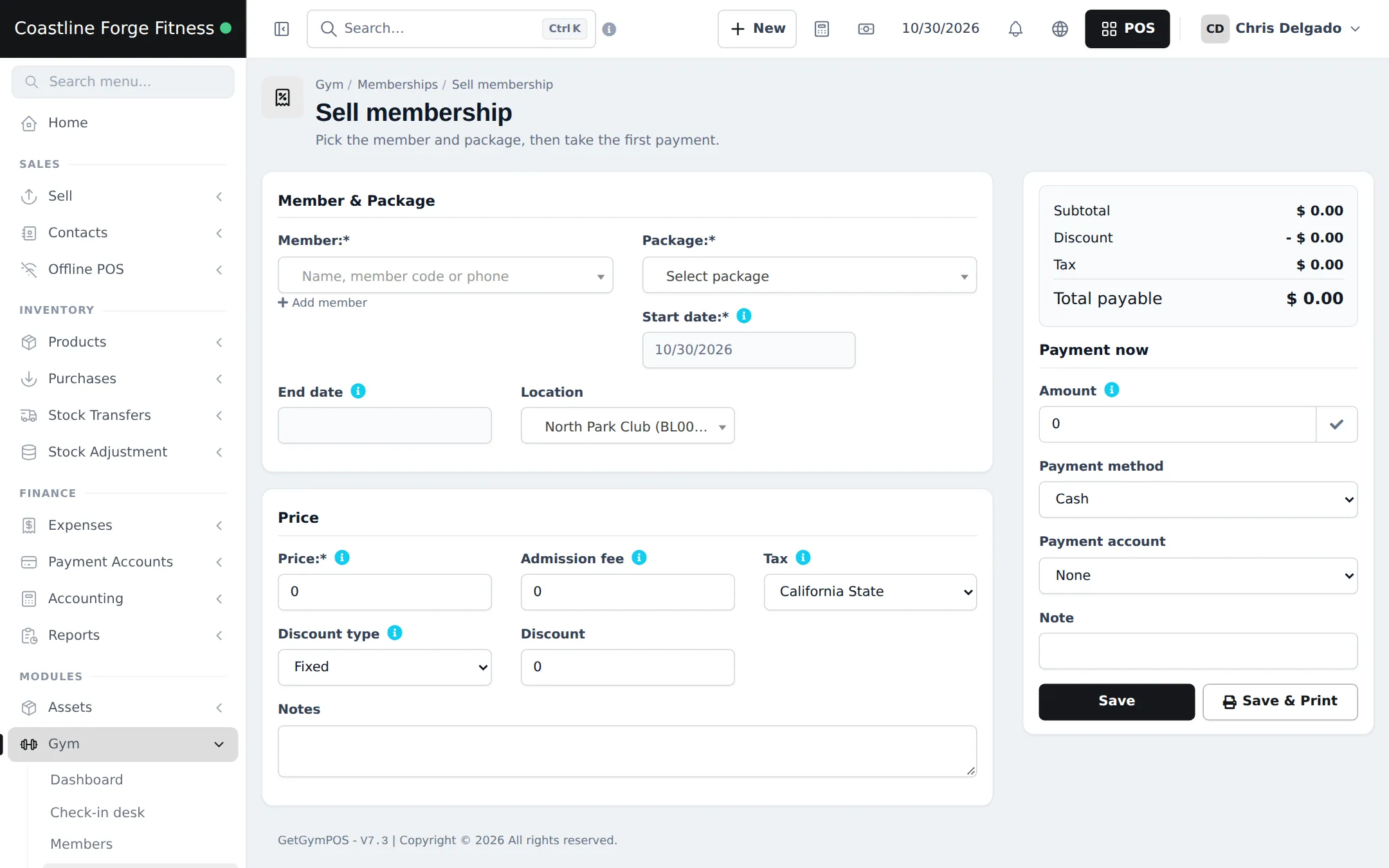Click the payment Amount input

click(x=1177, y=424)
